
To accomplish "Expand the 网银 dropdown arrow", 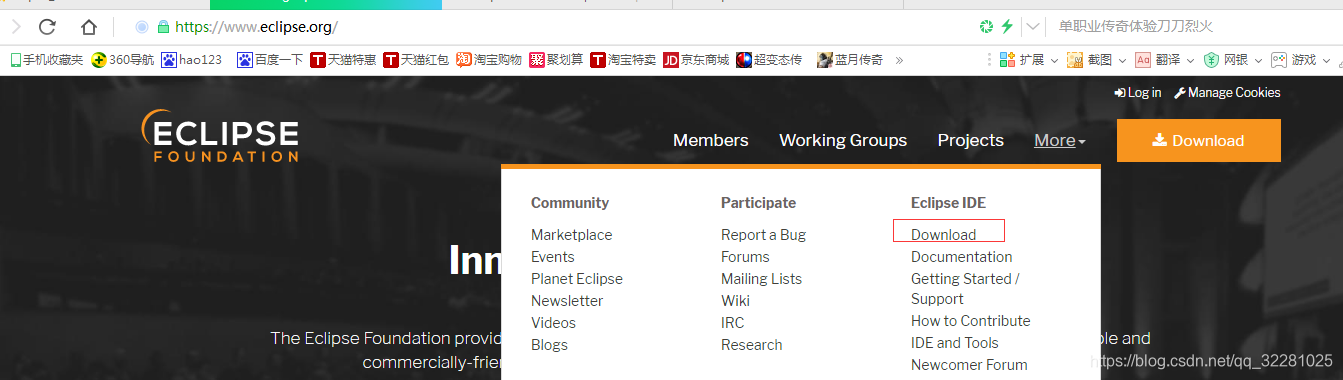I will tap(1258, 60).
